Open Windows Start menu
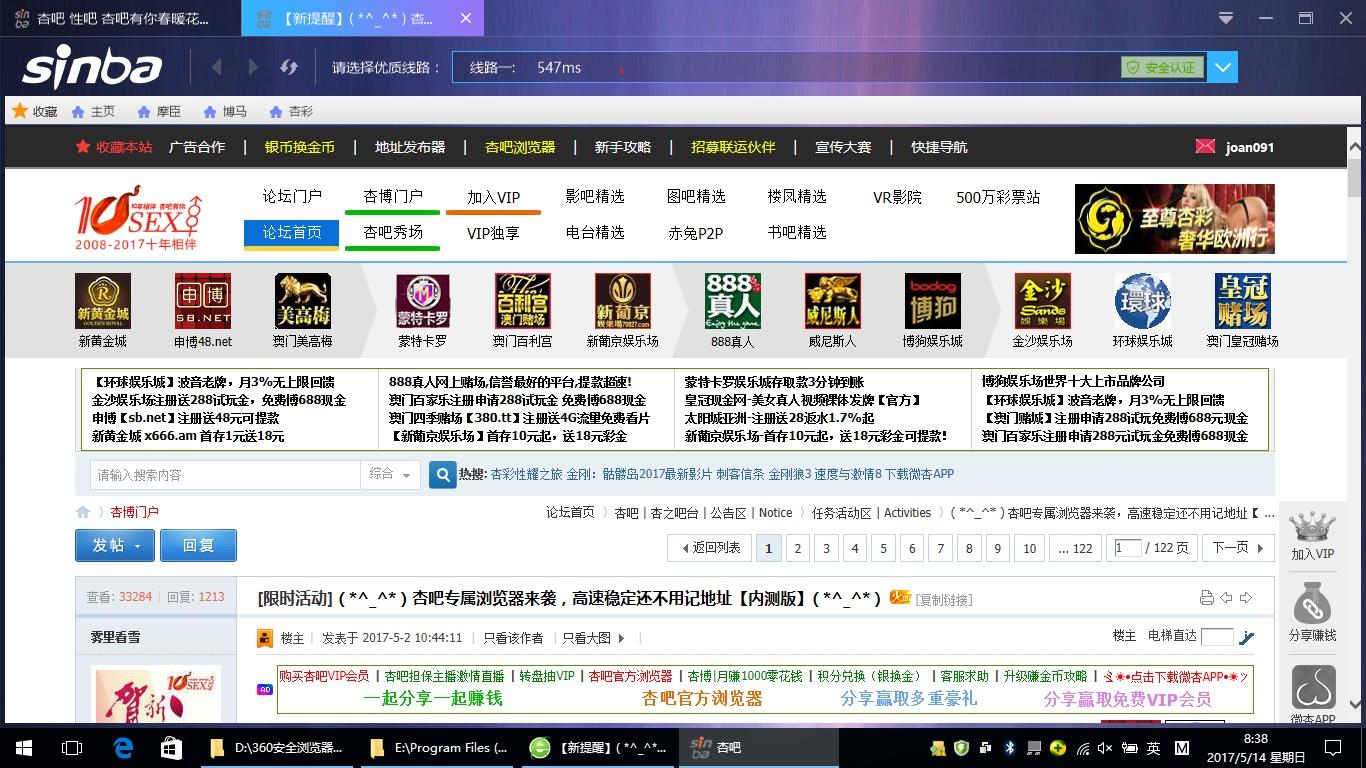The image size is (1366, 768). 24,747
